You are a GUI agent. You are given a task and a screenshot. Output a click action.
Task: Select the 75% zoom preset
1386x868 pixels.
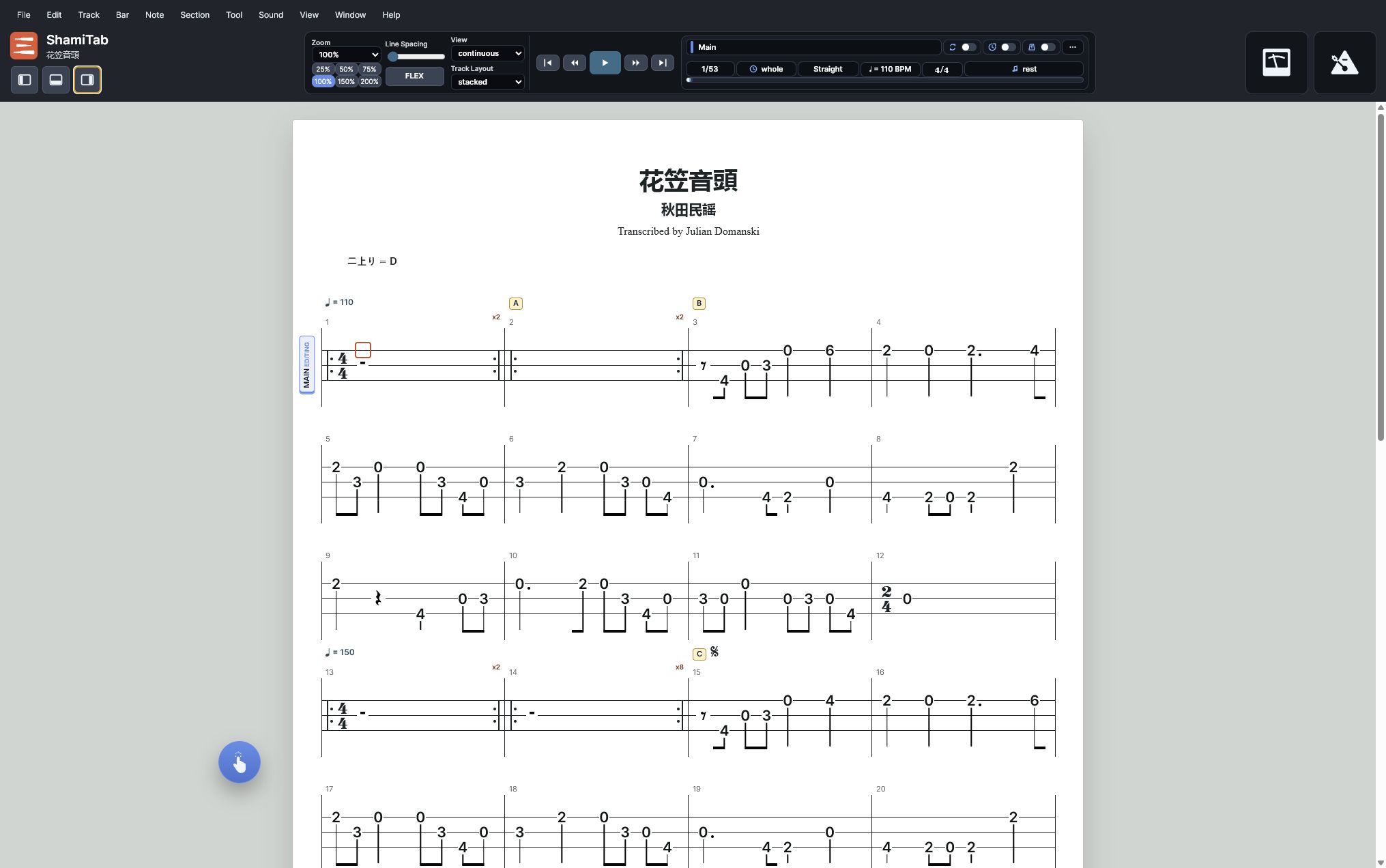pyautogui.click(x=369, y=69)
